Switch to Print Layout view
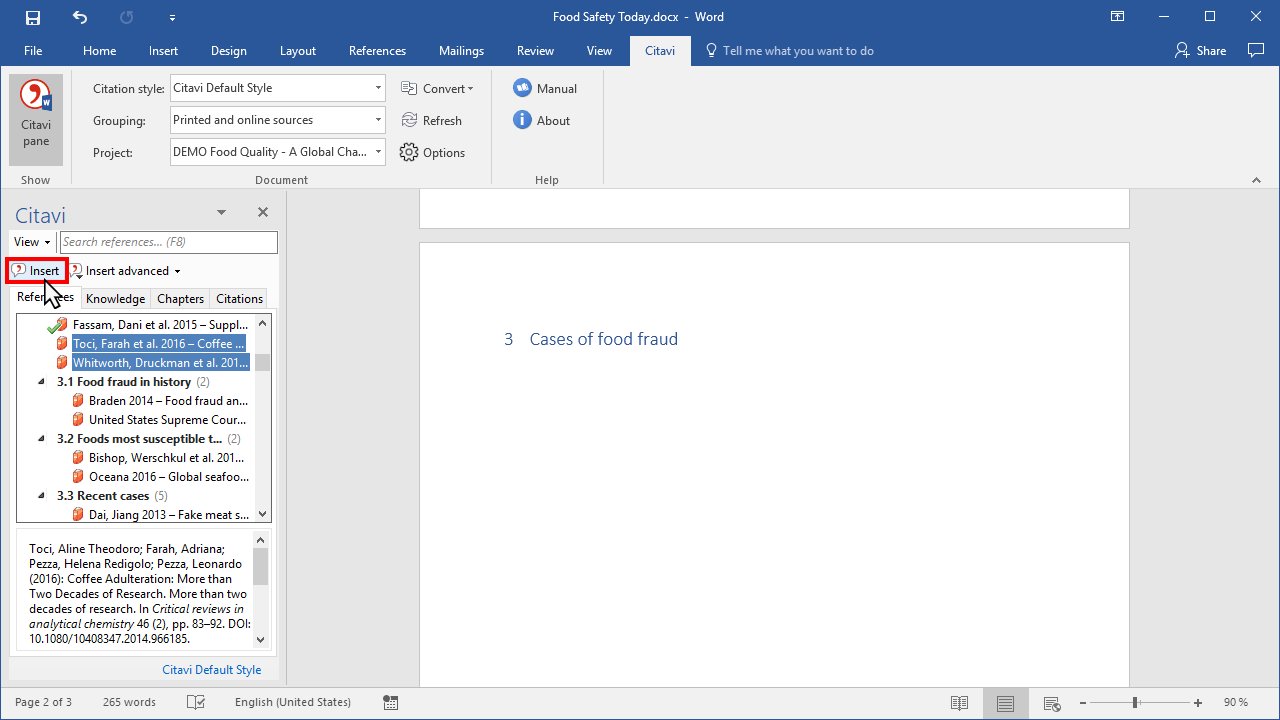Screen dimensions: 1280x720 [1006, 703]
